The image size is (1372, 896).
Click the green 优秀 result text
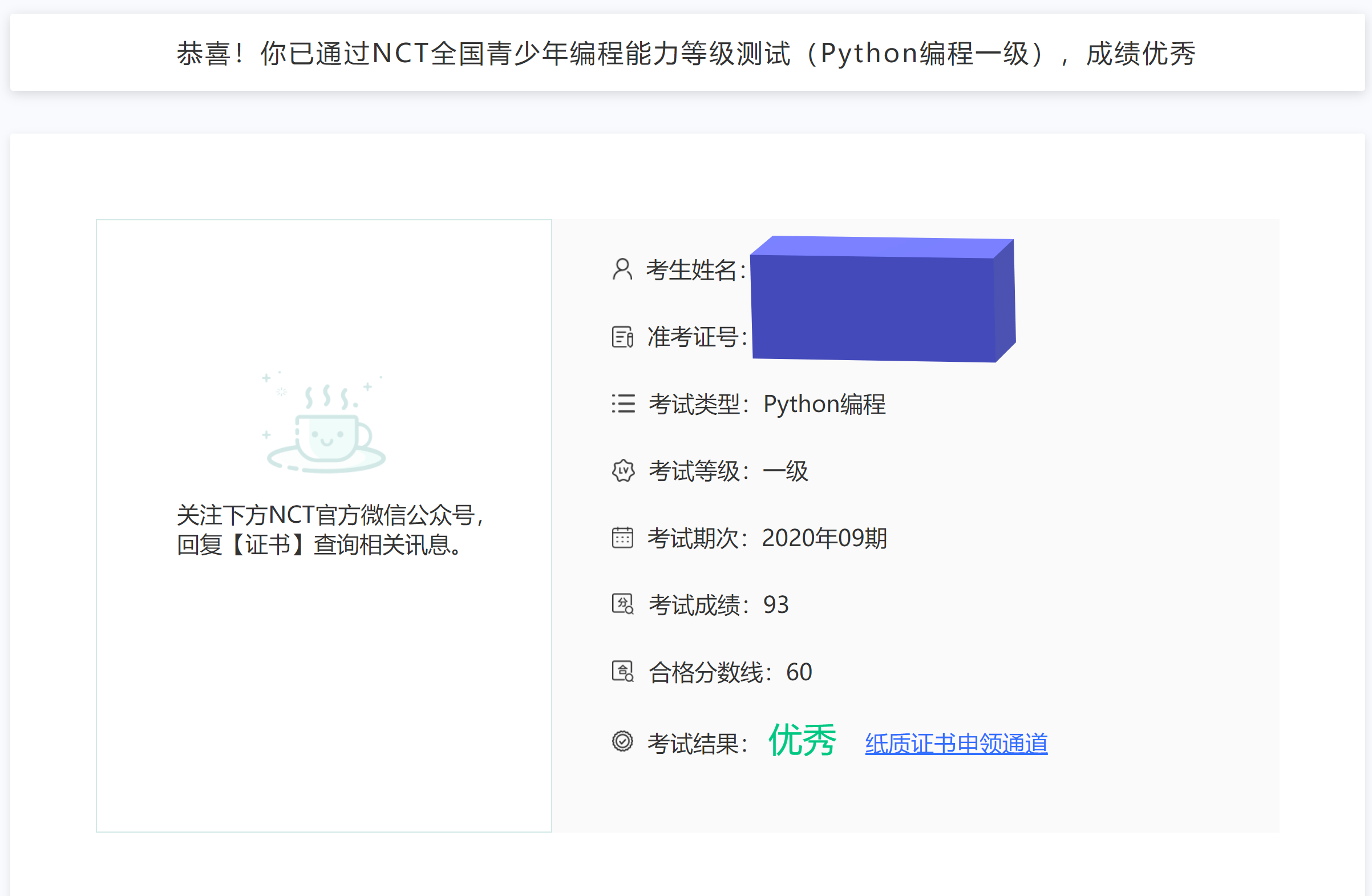pos(802,740)
